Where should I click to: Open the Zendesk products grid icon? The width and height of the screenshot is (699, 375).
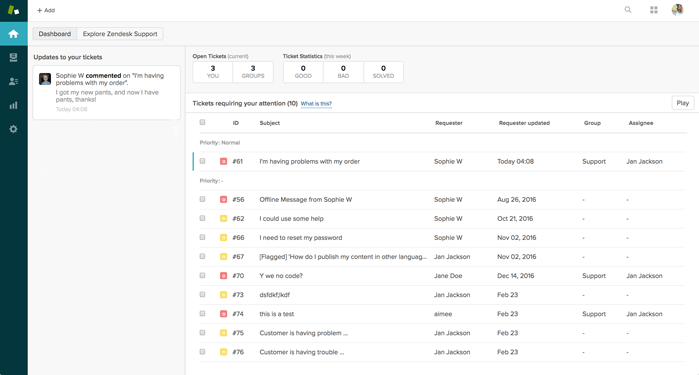(654, 10)
